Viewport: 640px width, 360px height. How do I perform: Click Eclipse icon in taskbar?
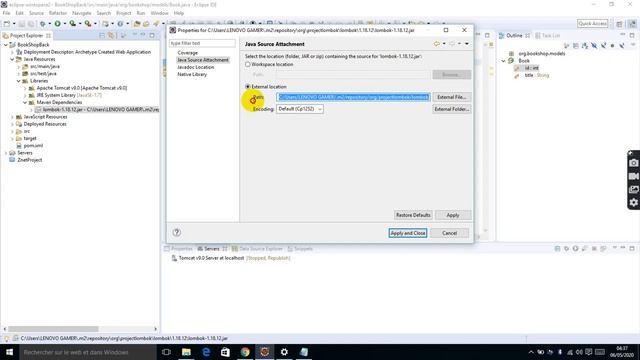(264, 352)
